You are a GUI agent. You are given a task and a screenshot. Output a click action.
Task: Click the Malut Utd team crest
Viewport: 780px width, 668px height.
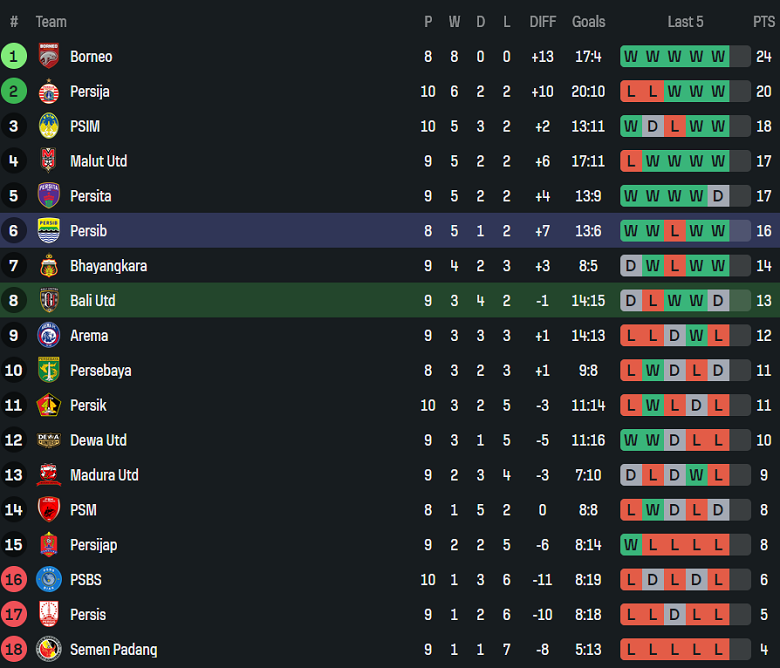(x=49, y=161)
